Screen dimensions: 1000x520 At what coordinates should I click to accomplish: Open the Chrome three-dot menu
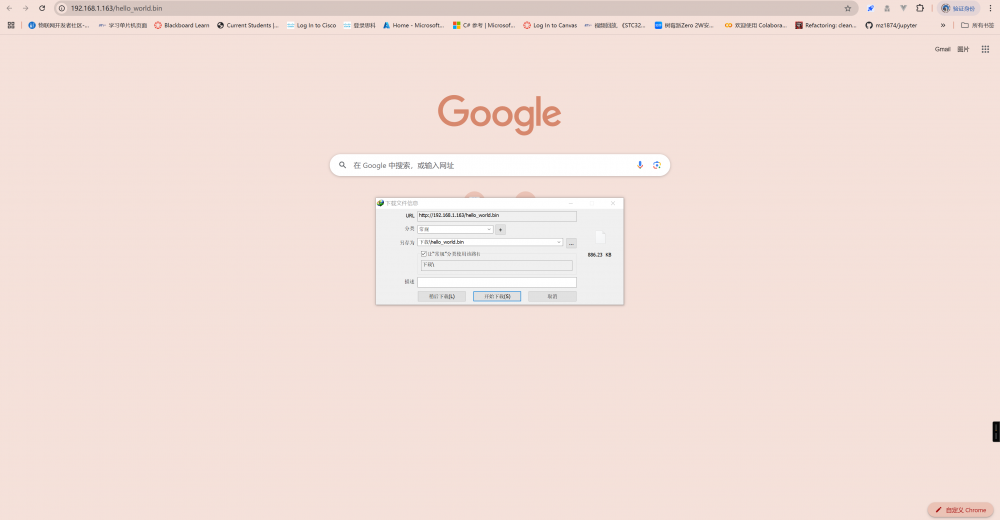point(990,8)
